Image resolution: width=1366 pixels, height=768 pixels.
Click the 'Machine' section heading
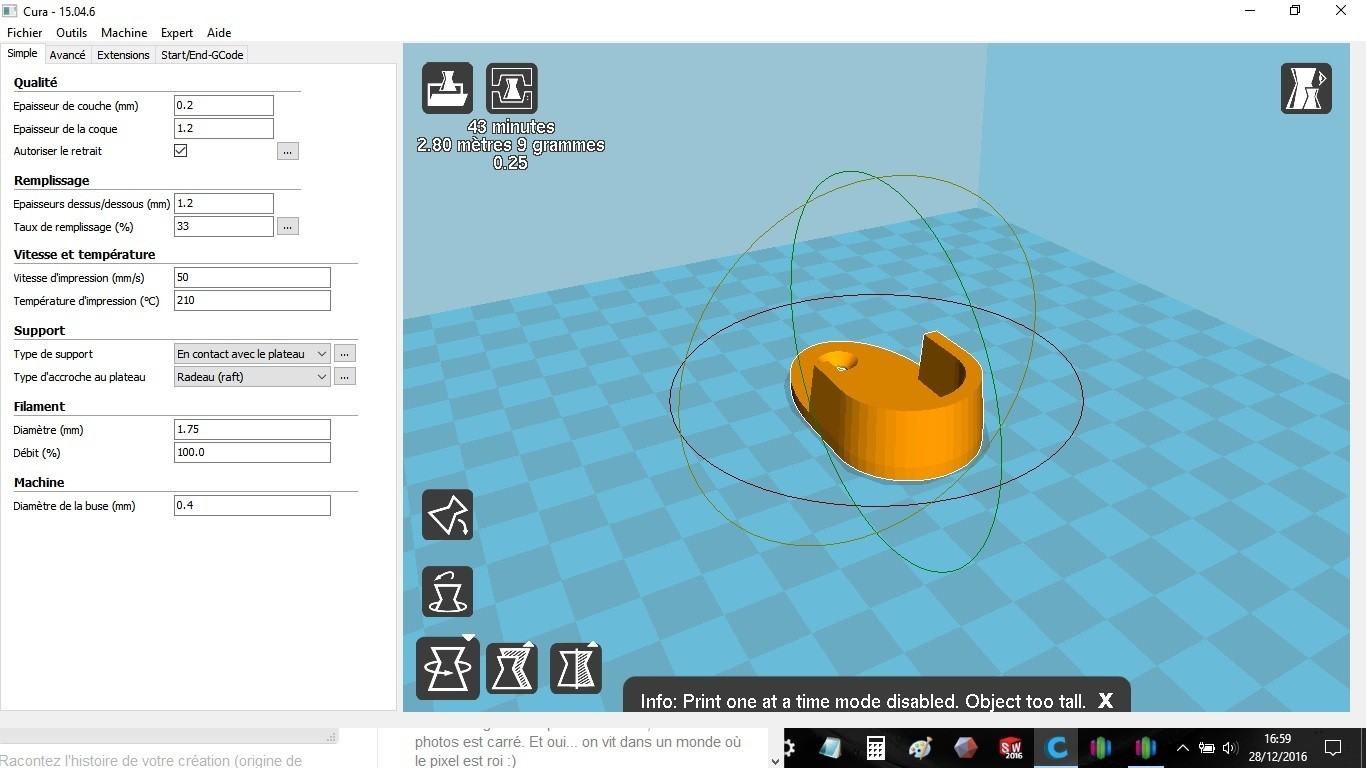coord(39,483)
